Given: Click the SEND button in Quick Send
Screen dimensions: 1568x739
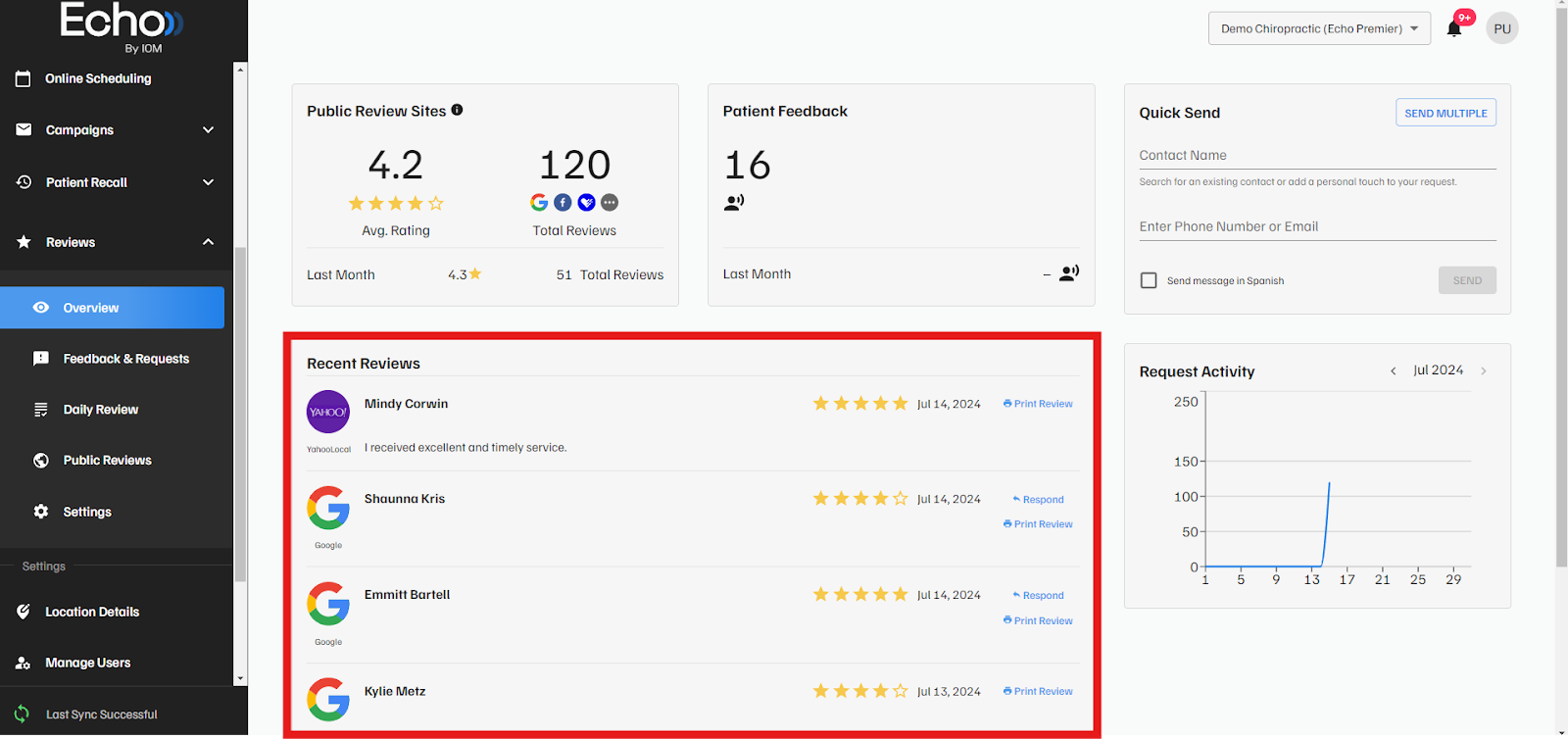Looking at the screenshot, I should (x=1467, y=280).
